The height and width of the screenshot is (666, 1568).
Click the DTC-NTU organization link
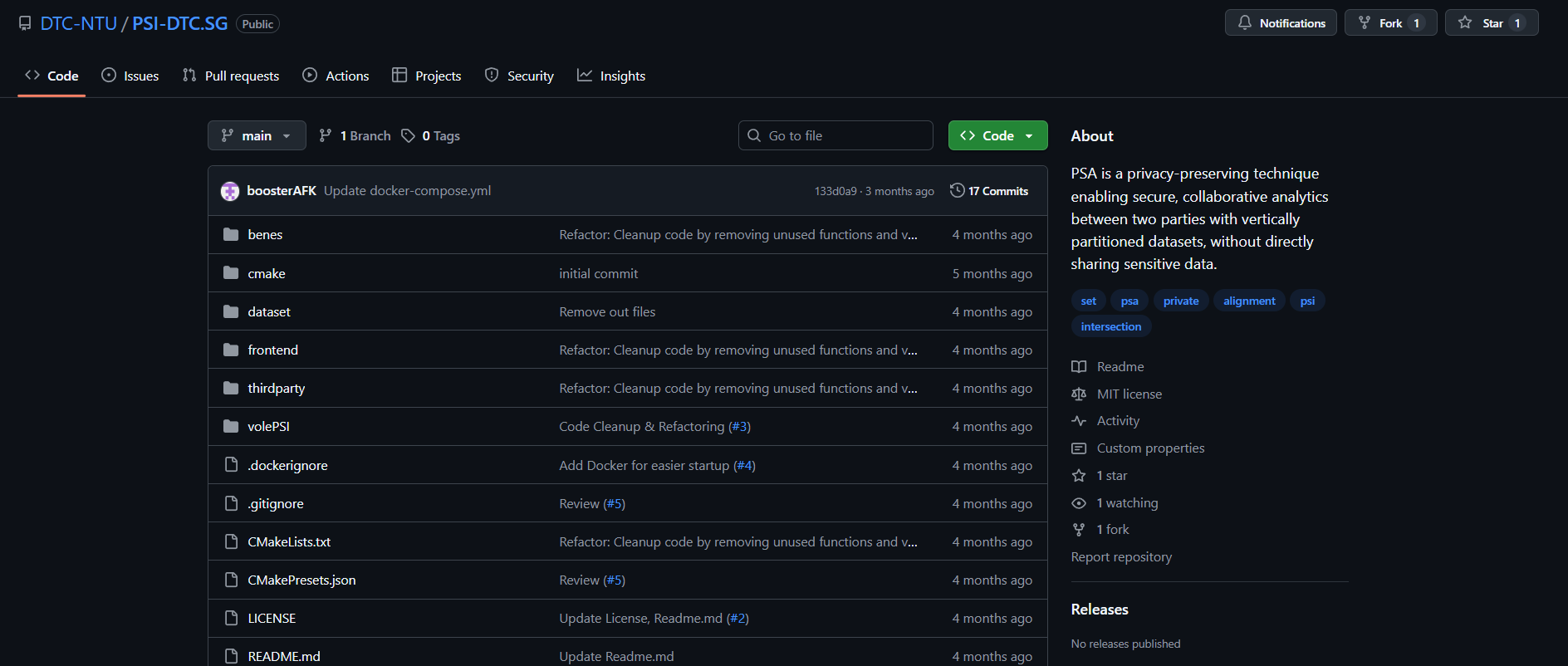pos(79,24)
